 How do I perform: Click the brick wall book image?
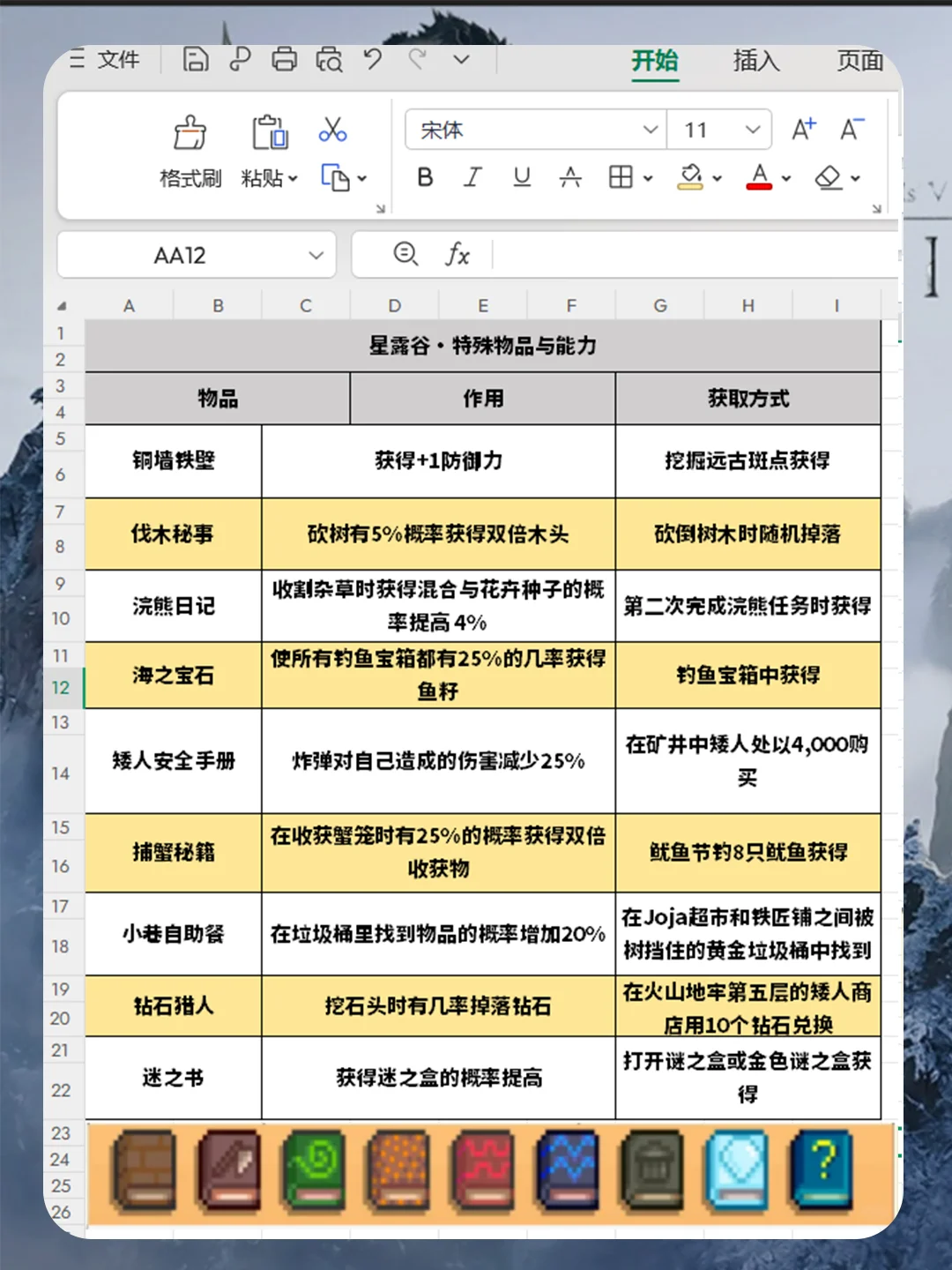[144, 1170]
